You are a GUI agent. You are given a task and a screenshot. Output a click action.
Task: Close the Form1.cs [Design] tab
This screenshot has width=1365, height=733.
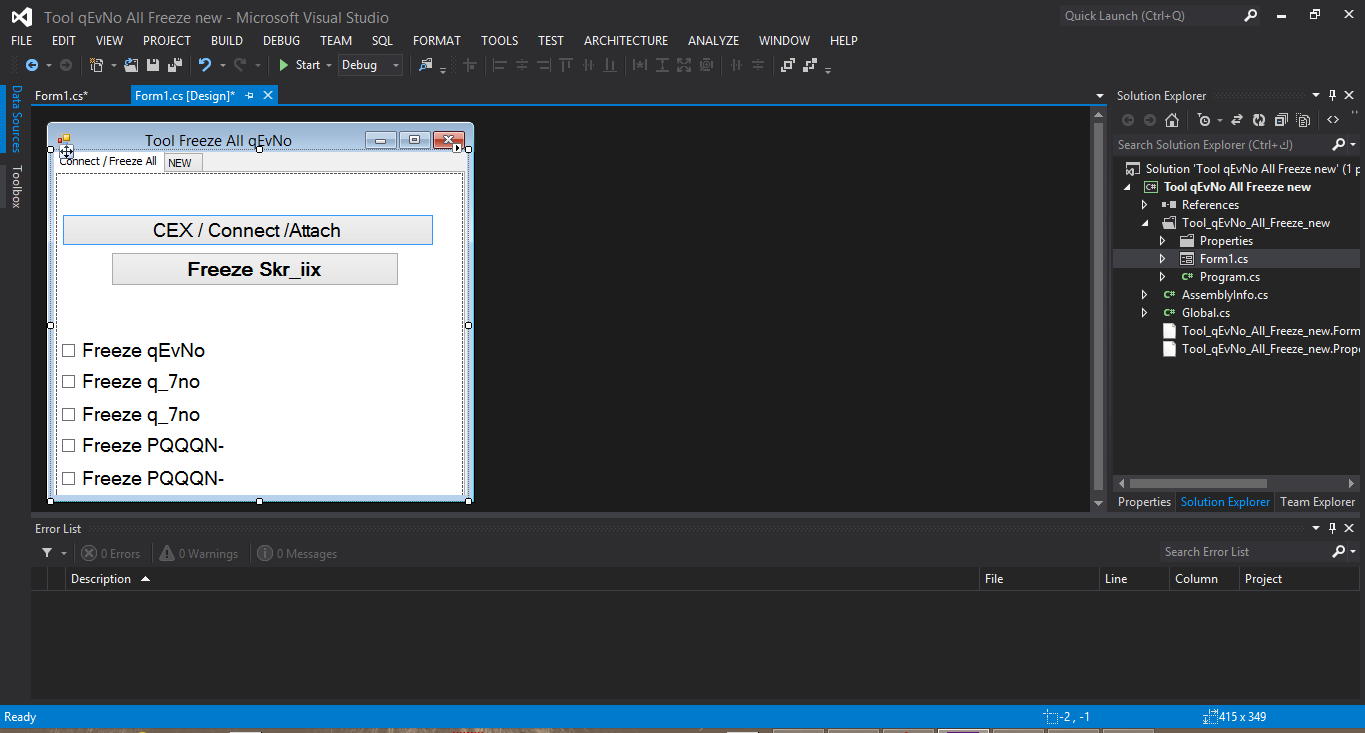pyautogui.click(x=267, y=96)
